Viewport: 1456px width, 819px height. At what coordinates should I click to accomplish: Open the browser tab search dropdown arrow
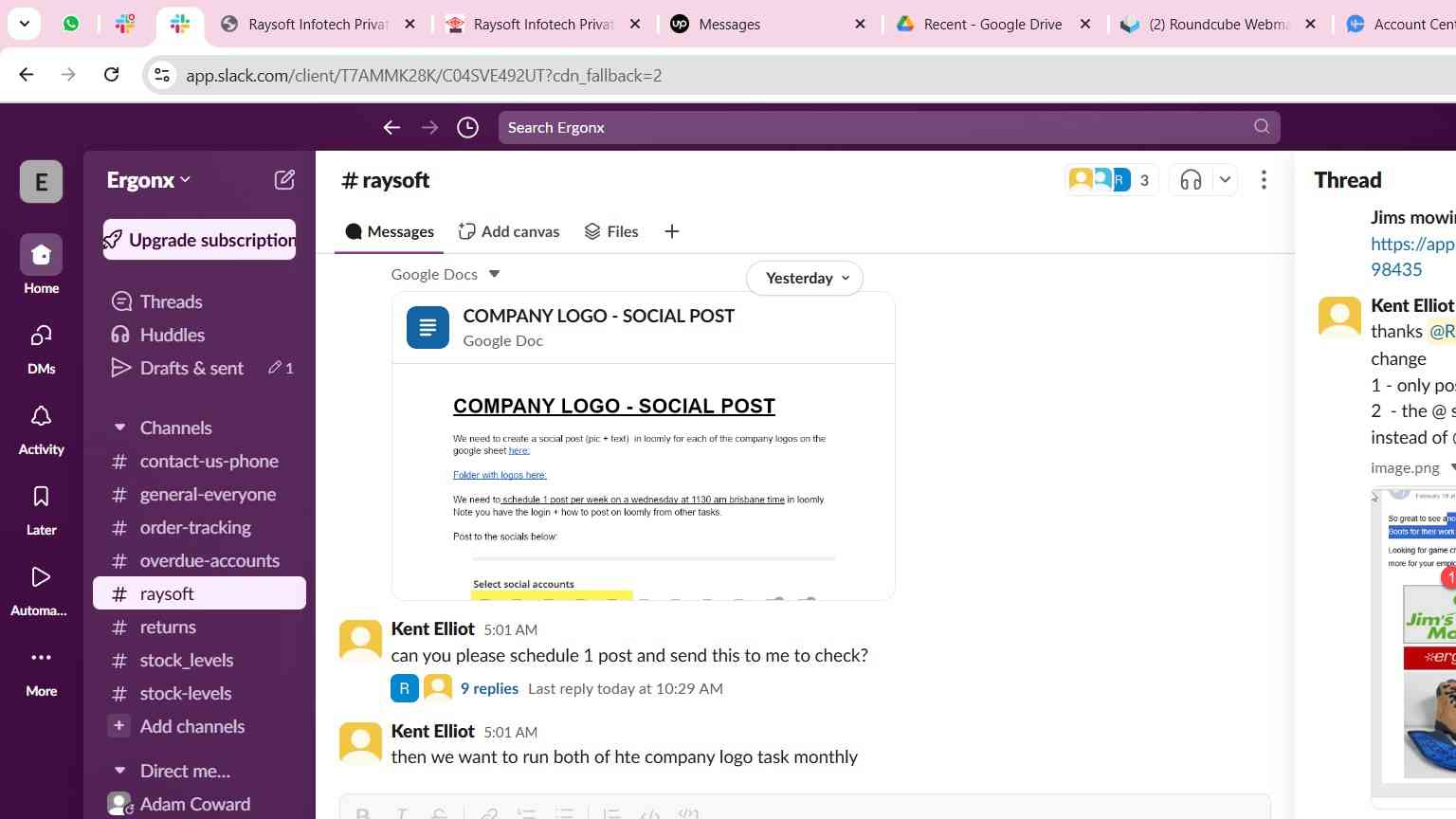(x=24, y=24)
